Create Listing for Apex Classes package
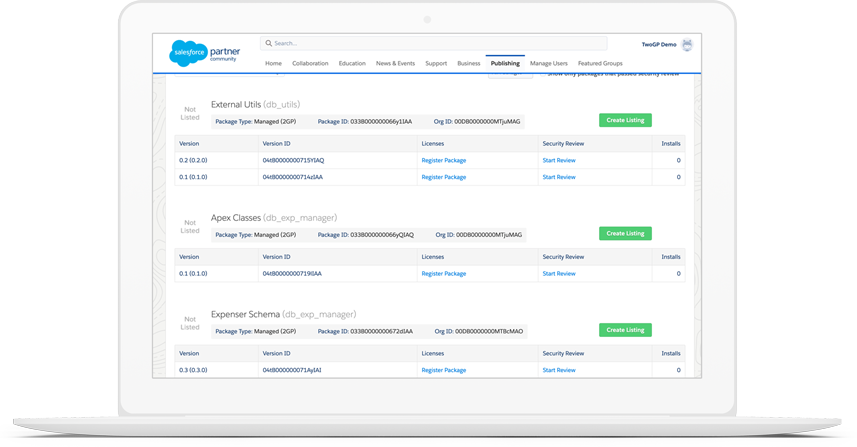Image resolution: width=857 pixels, height=447 pixels. [625, 233]
